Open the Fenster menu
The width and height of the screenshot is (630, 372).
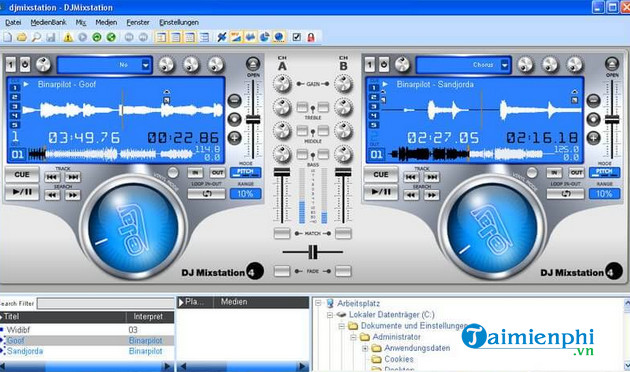[138, 22]
